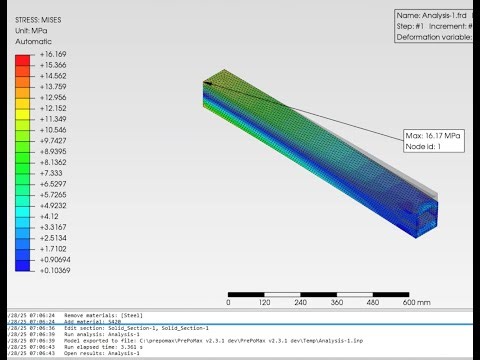Click legend value +8.9395
Screen dimensions: 480x360
[53, 152]
